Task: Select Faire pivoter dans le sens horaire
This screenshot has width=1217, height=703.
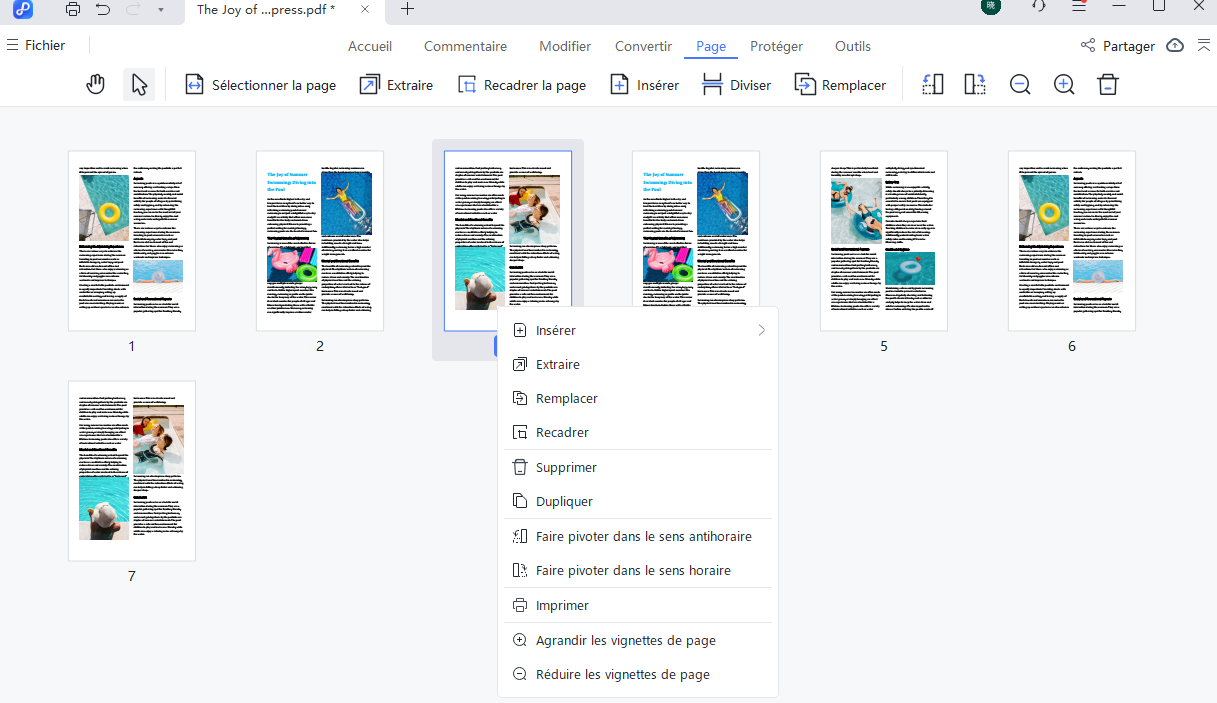Action: [633, 570]
